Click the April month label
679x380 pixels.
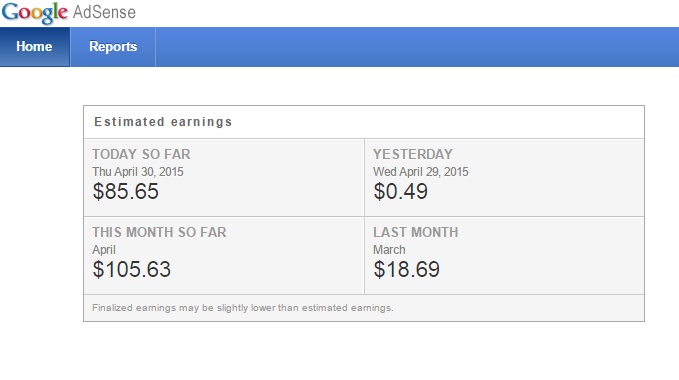point(104,250)
